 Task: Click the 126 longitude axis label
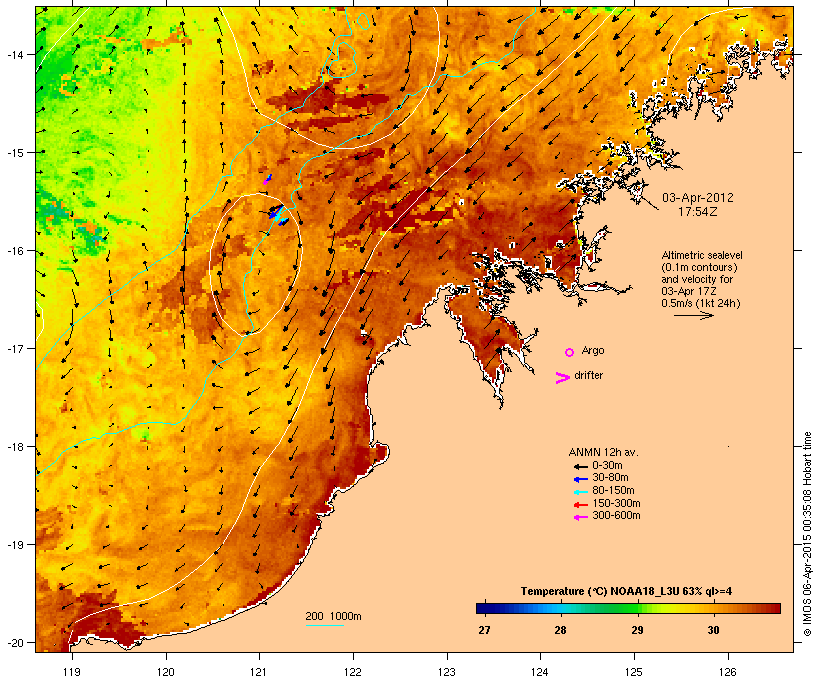tap(728, 672)
